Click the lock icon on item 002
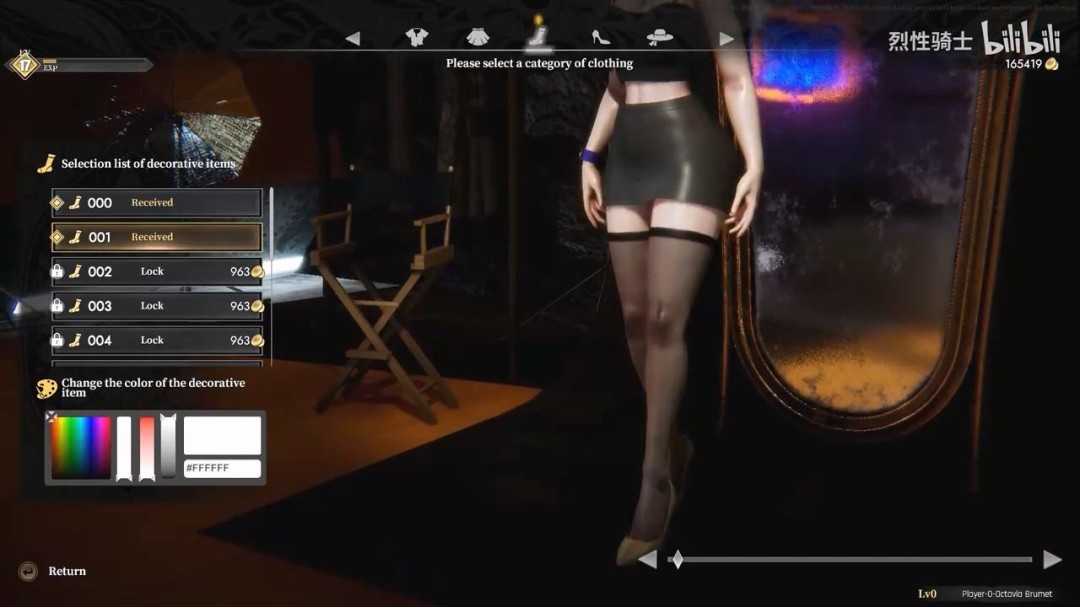 (57, 271)
